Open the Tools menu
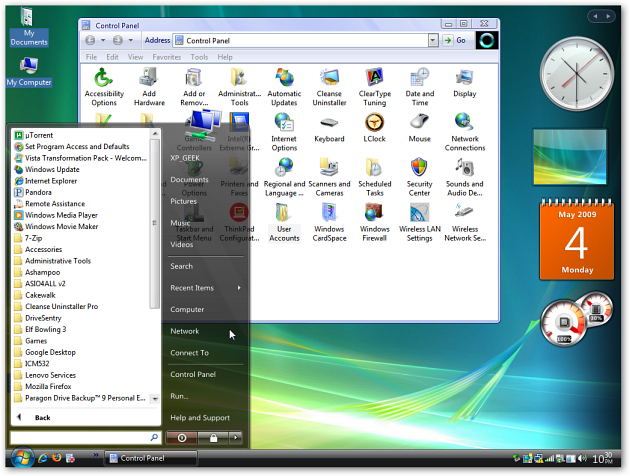 click(199, 57)
